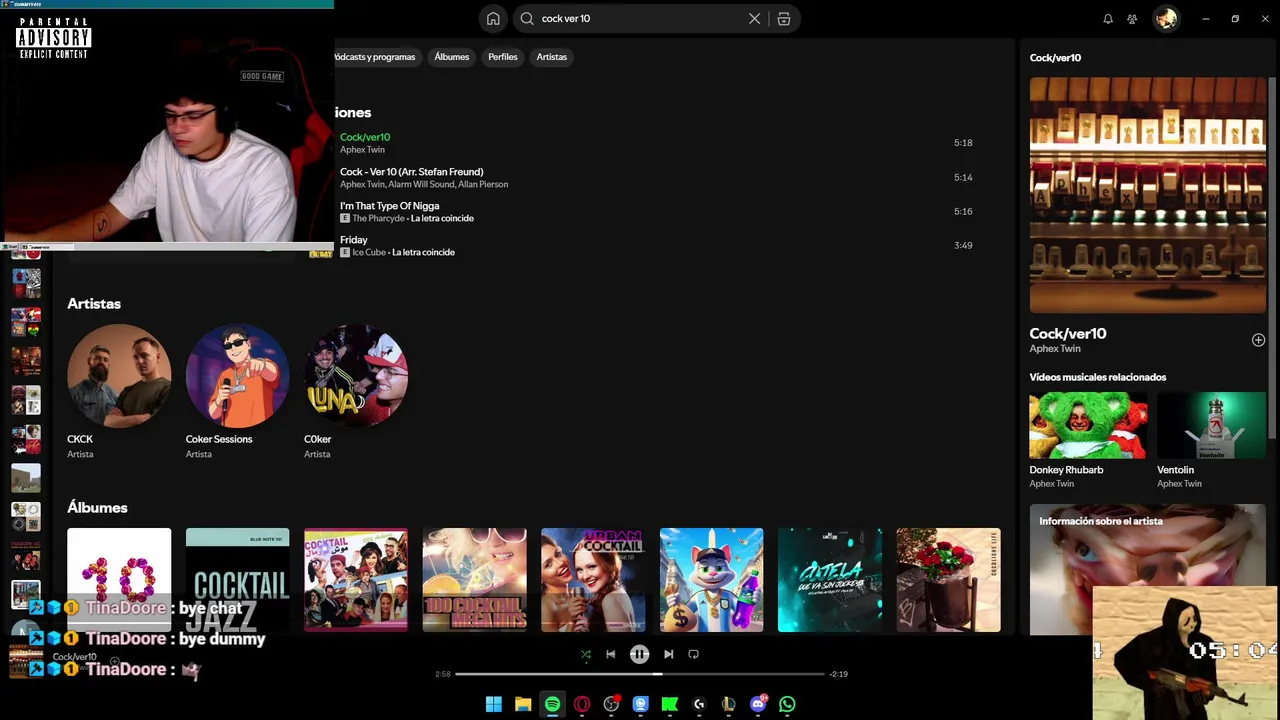Open notifications bell icon
This screenshot has width=1280, height=720.
click(x=1108, y=19)
